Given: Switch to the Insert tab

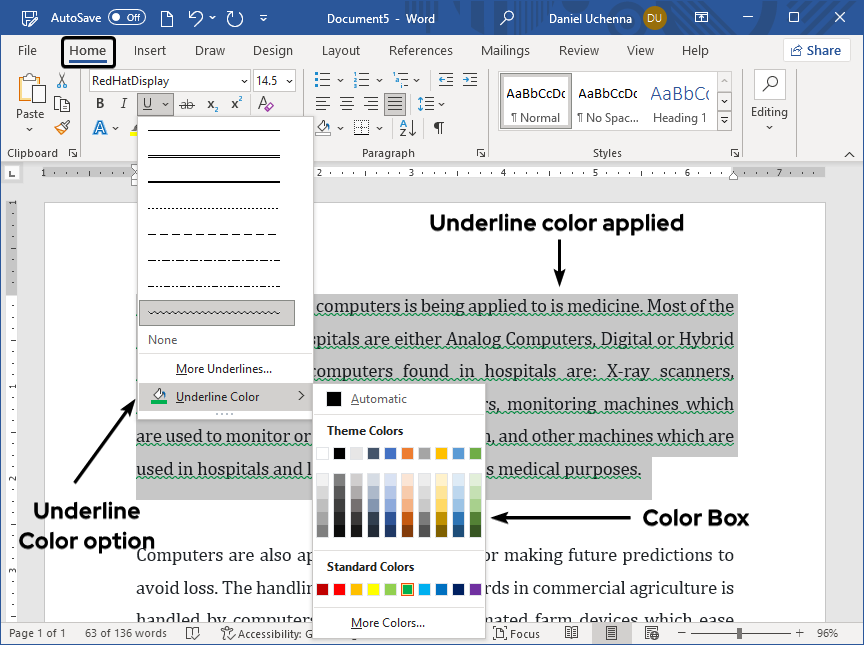Looking at the screenshot, I should pyautogui.click(x=150, y=51).
